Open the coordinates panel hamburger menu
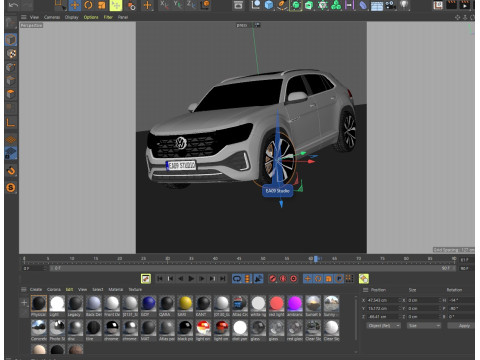The width and height of the screenshot is (480, 360). [365, 290]
